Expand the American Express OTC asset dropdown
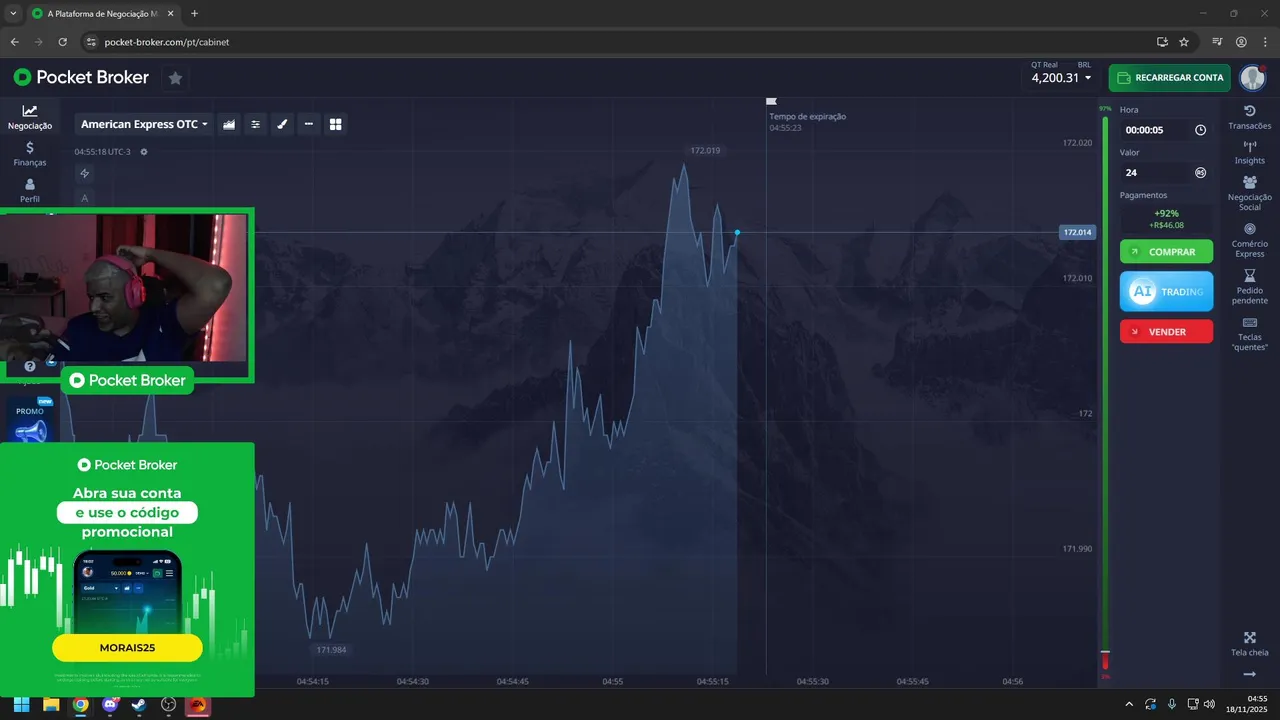1280x720 pixels. pos(145,124)
